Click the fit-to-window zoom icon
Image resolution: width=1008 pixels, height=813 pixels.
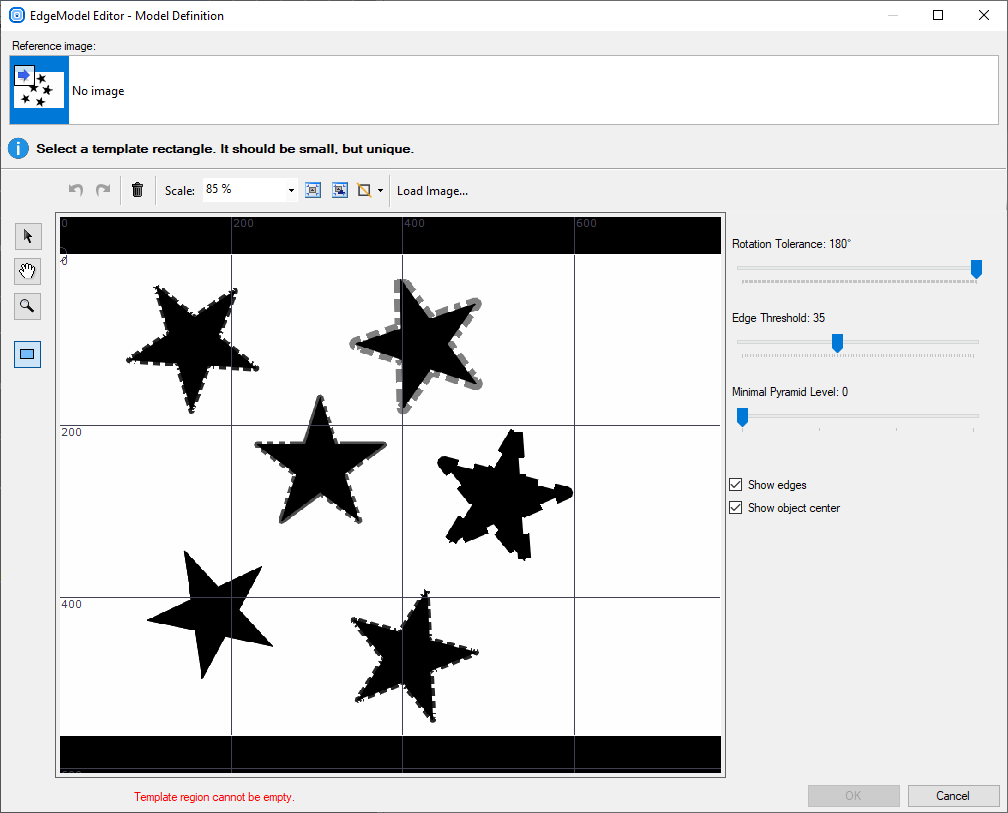tap(313, 190)
